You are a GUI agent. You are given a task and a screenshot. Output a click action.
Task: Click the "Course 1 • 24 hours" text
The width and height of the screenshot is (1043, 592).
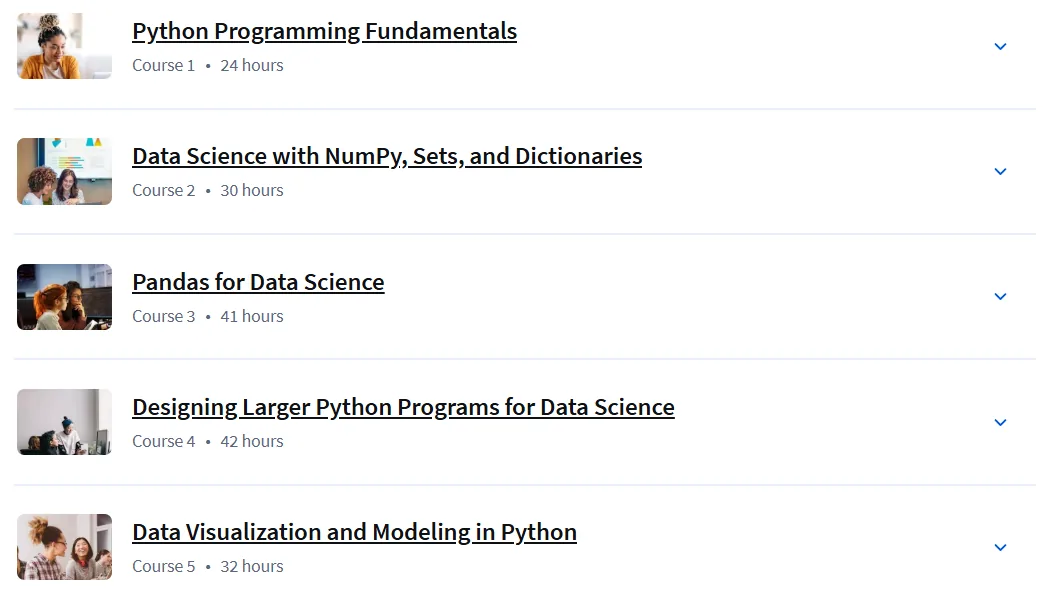(x=208, y=65)
